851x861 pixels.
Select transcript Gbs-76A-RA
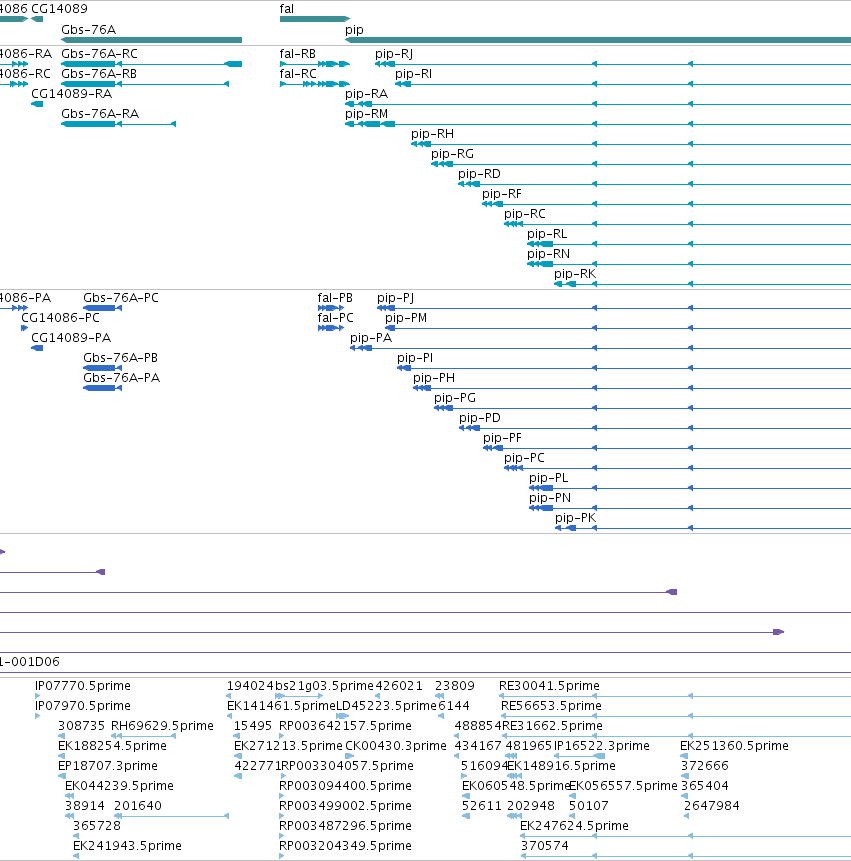(100, 114)
